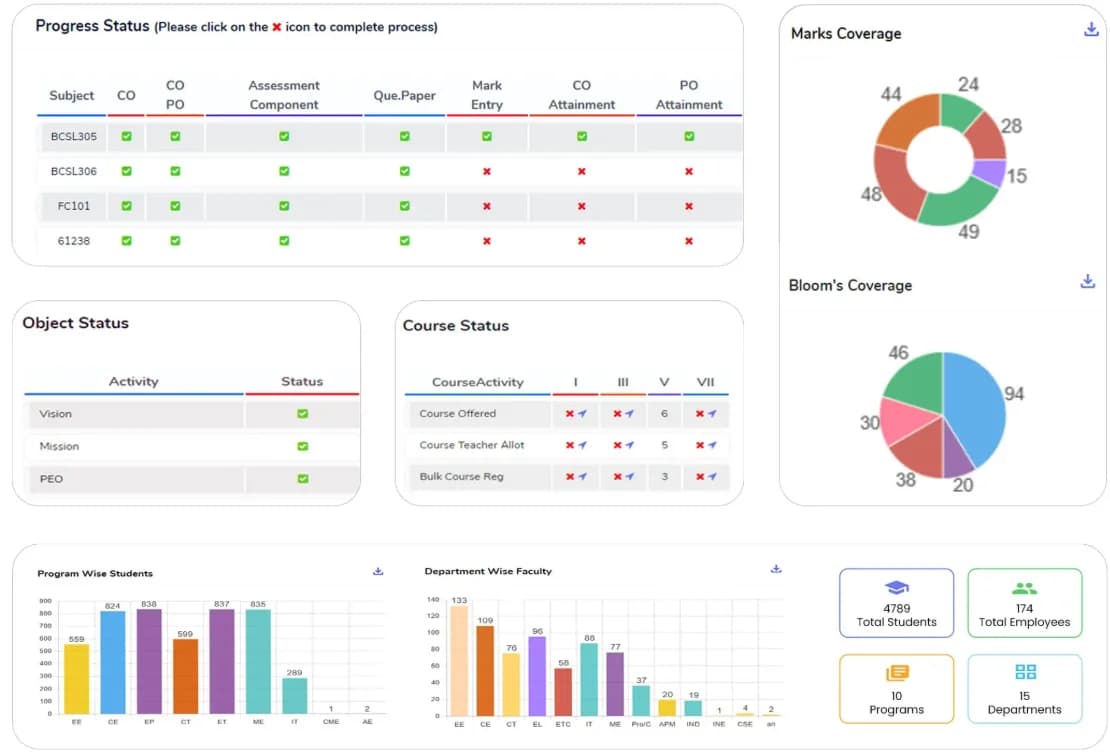
Task: Select the Activity column header in Object Status
Action: [x=134, y=381]
